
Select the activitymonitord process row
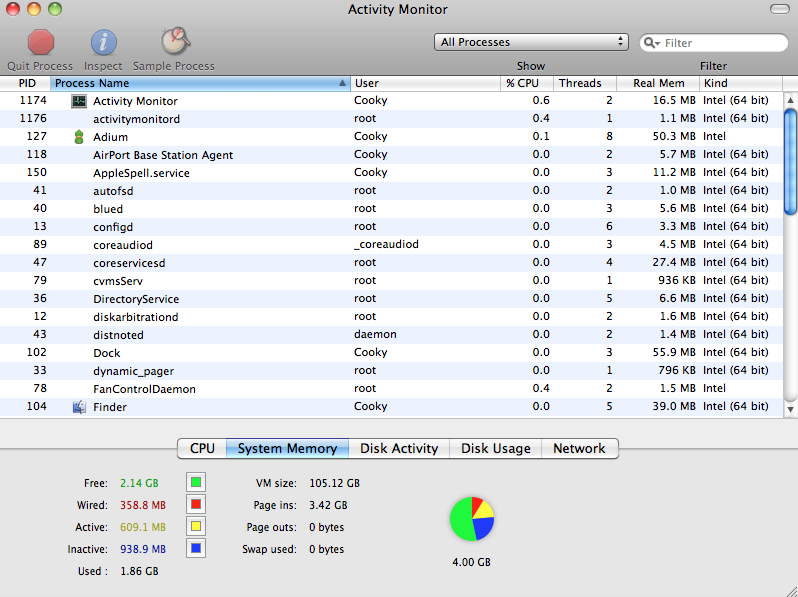pos(391,119)
